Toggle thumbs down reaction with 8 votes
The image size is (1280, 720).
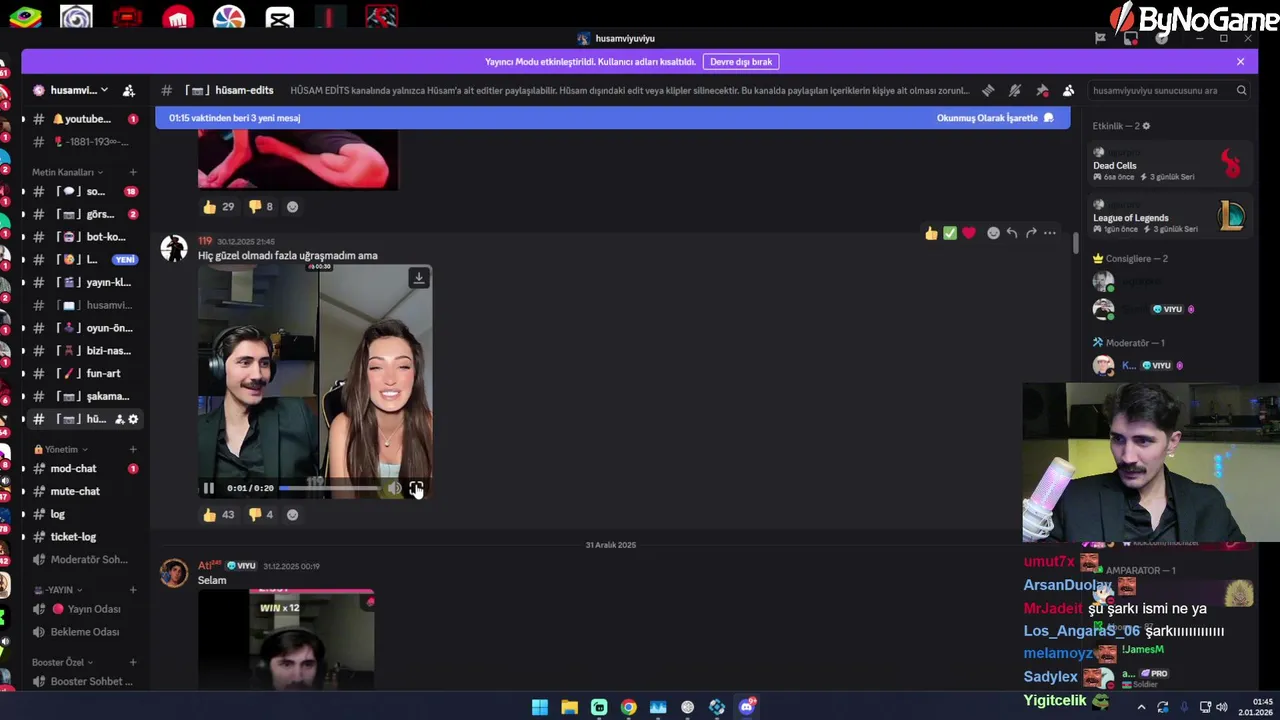click(x=262, y=206)
